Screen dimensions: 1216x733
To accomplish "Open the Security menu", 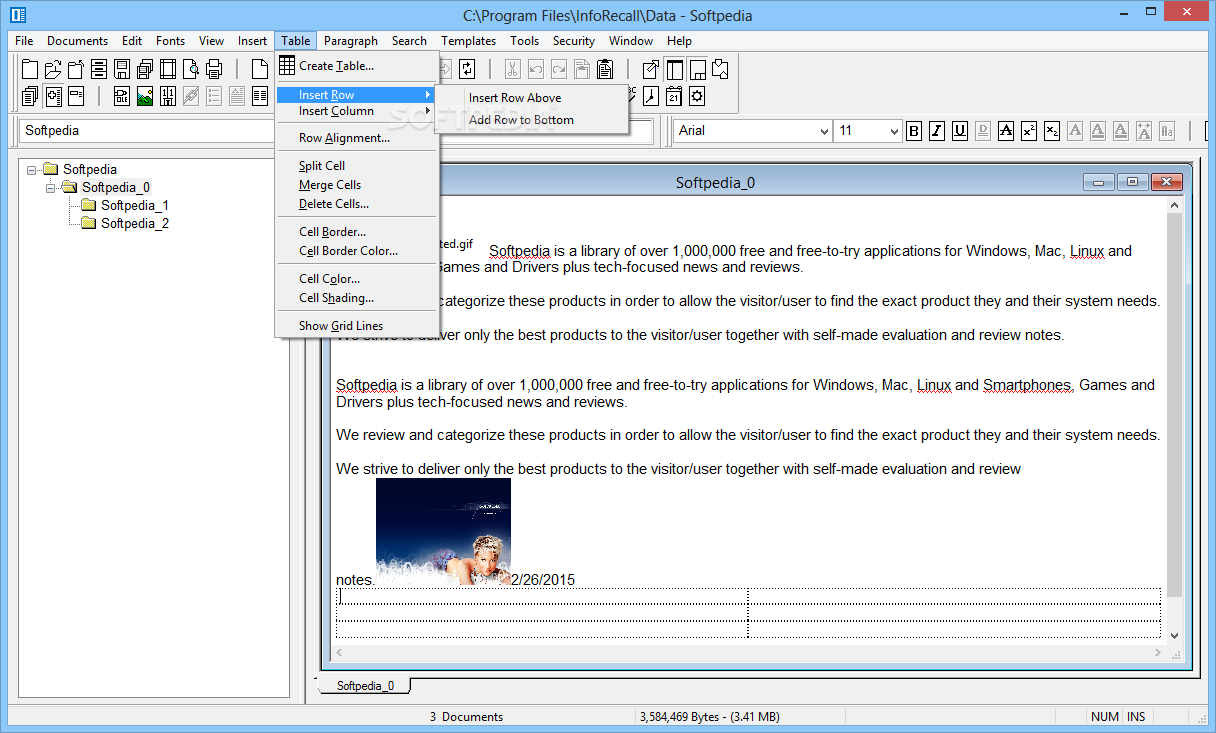I will tap(574, 41).
